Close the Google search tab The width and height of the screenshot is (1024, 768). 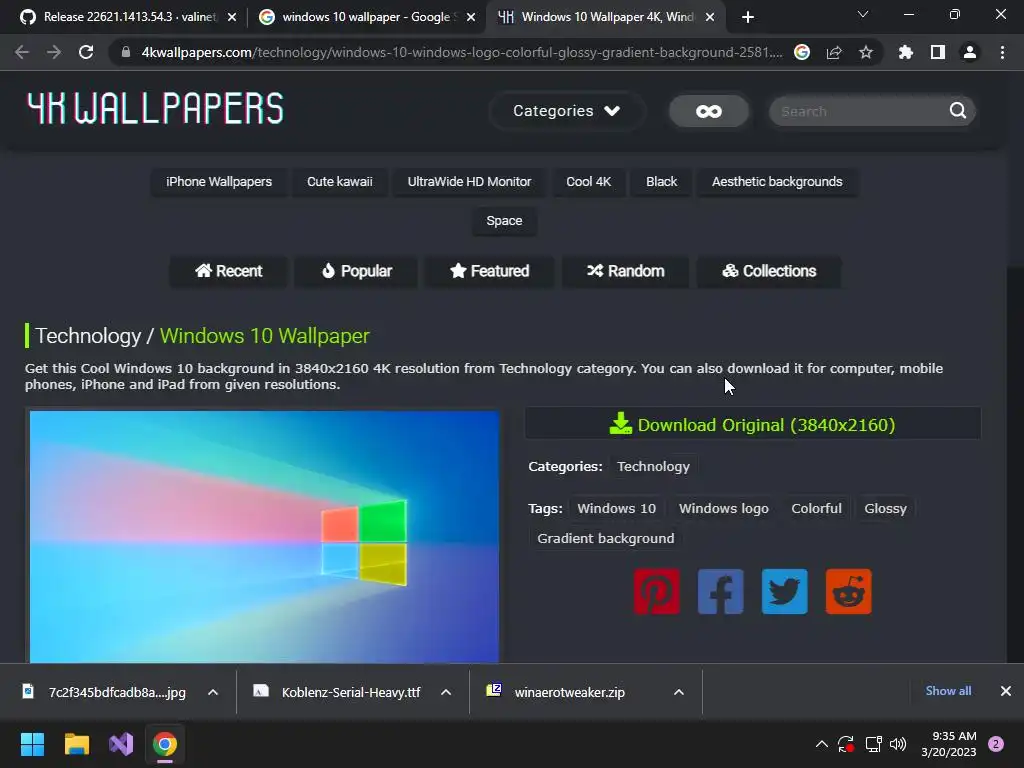coord(471,17)
